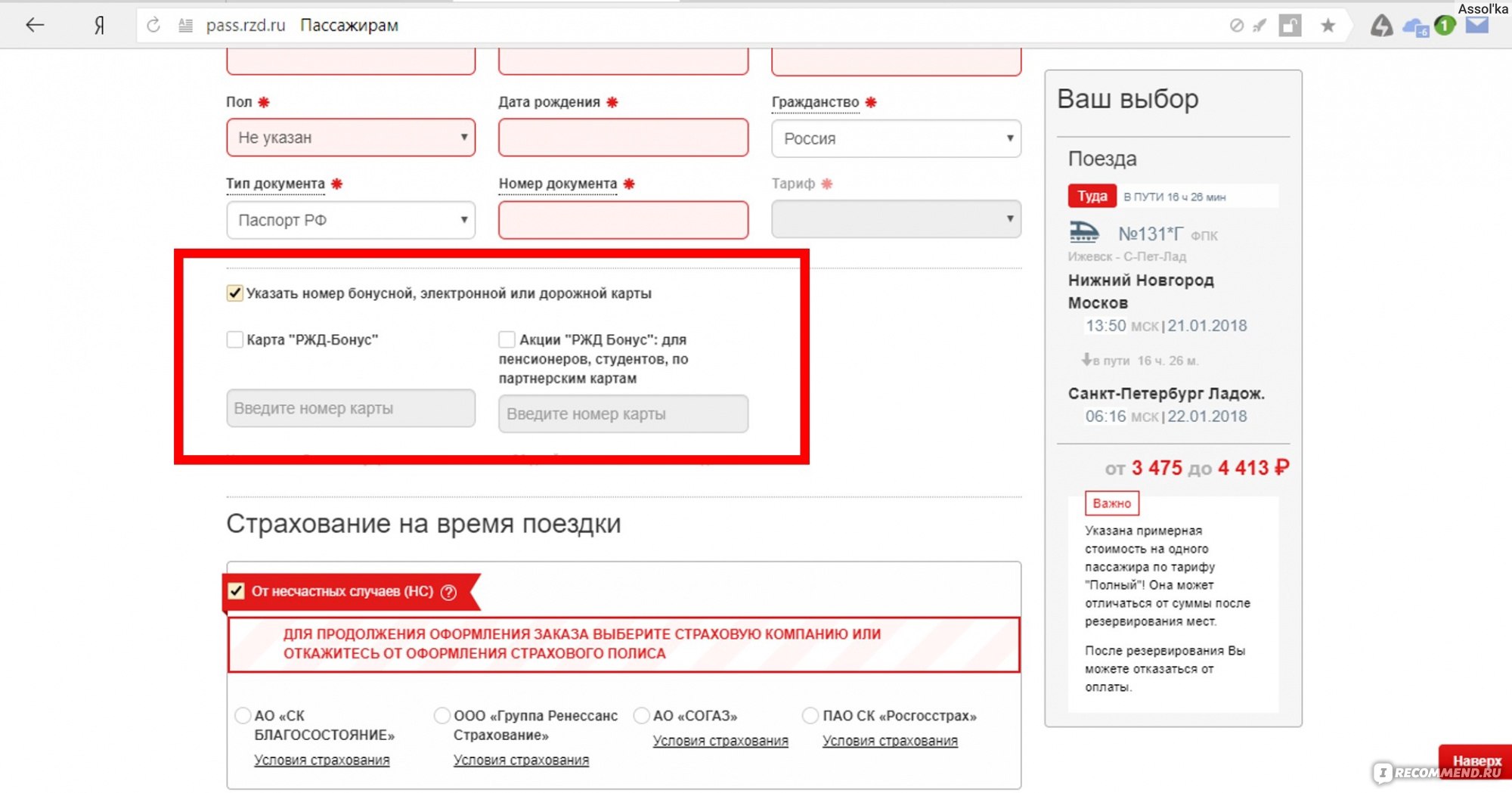Viewport: 1512px width, 793px height.
Task: Open the Тип документа dropdown showing Паспорт РФ
Action: coord(351,220)
